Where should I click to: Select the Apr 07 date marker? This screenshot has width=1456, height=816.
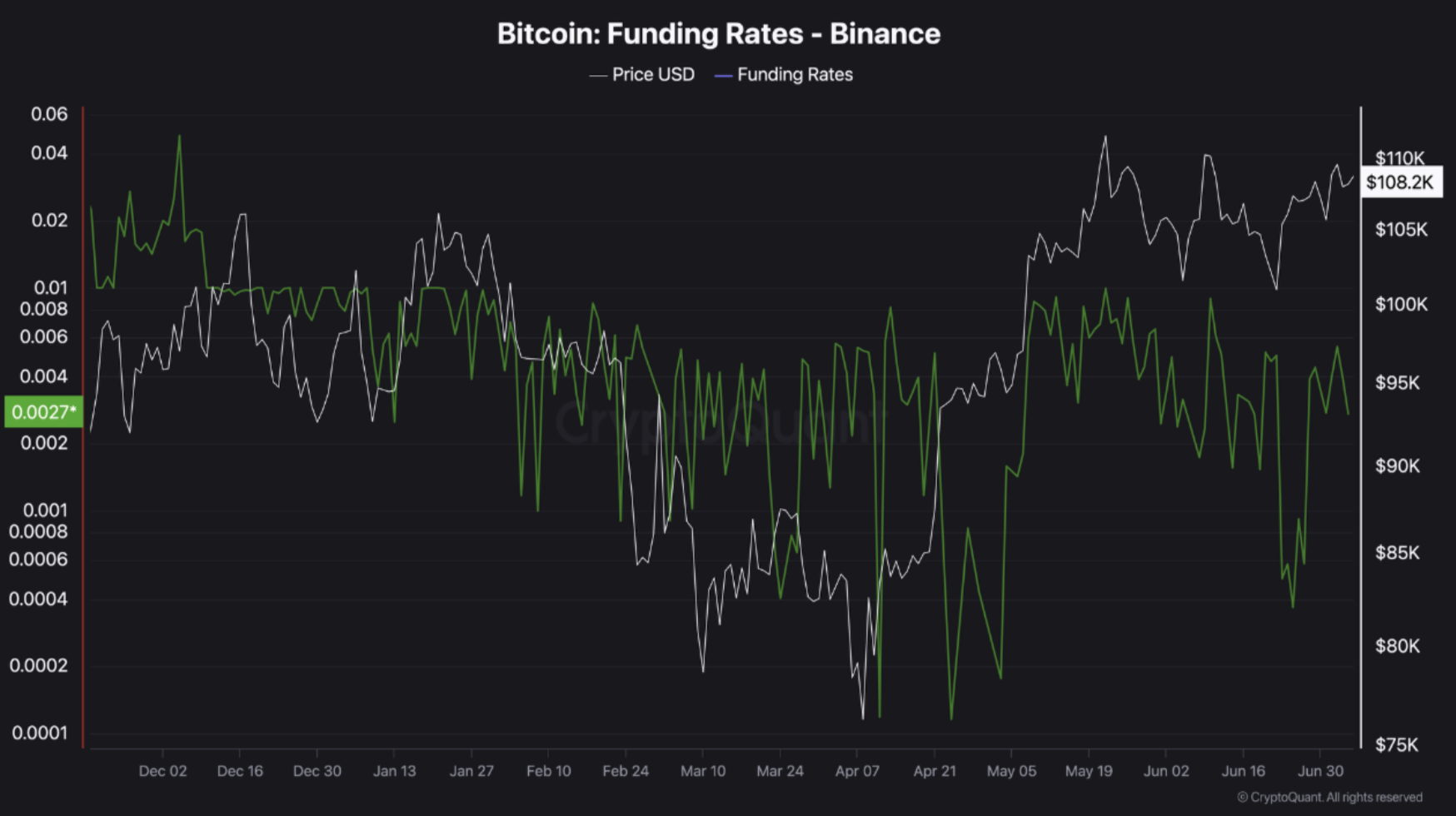(x=857, y=771)
